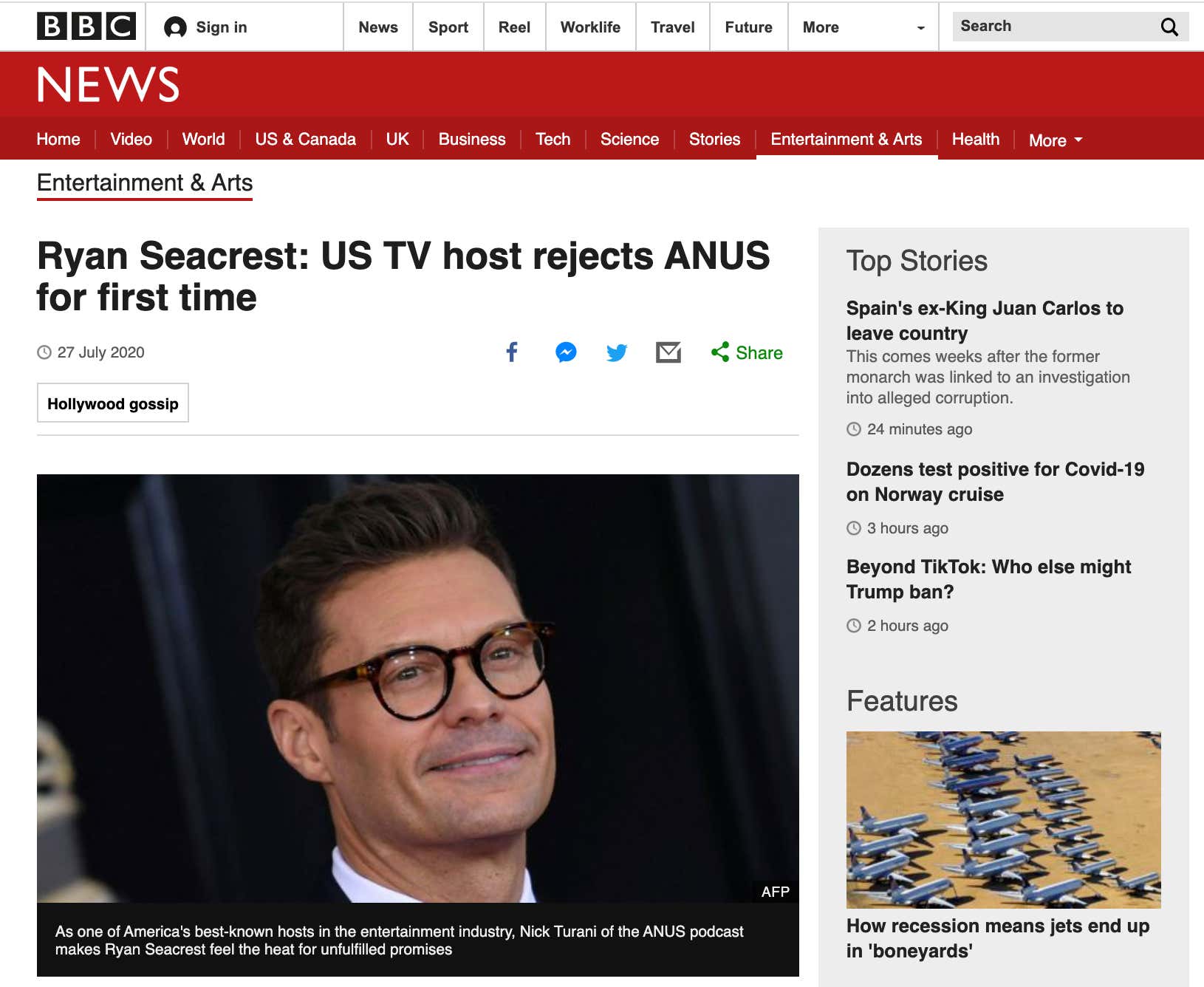Select the Tech news section

click(x=553, y=139)
